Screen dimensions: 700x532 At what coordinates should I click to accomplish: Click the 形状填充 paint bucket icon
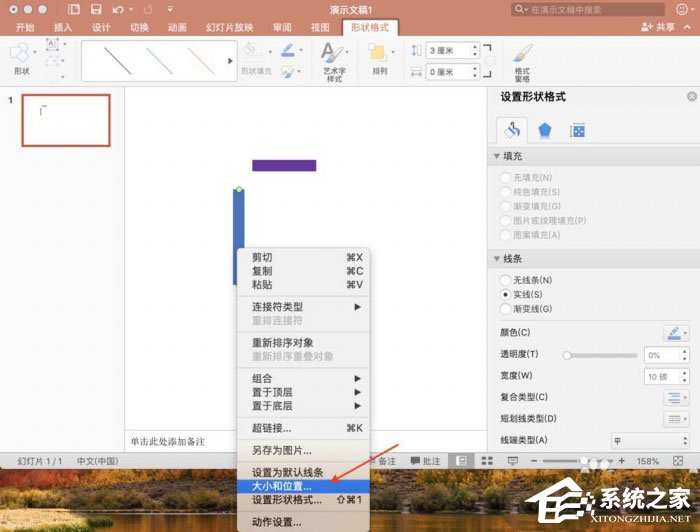pyautogui.click(x=250, y=50)
